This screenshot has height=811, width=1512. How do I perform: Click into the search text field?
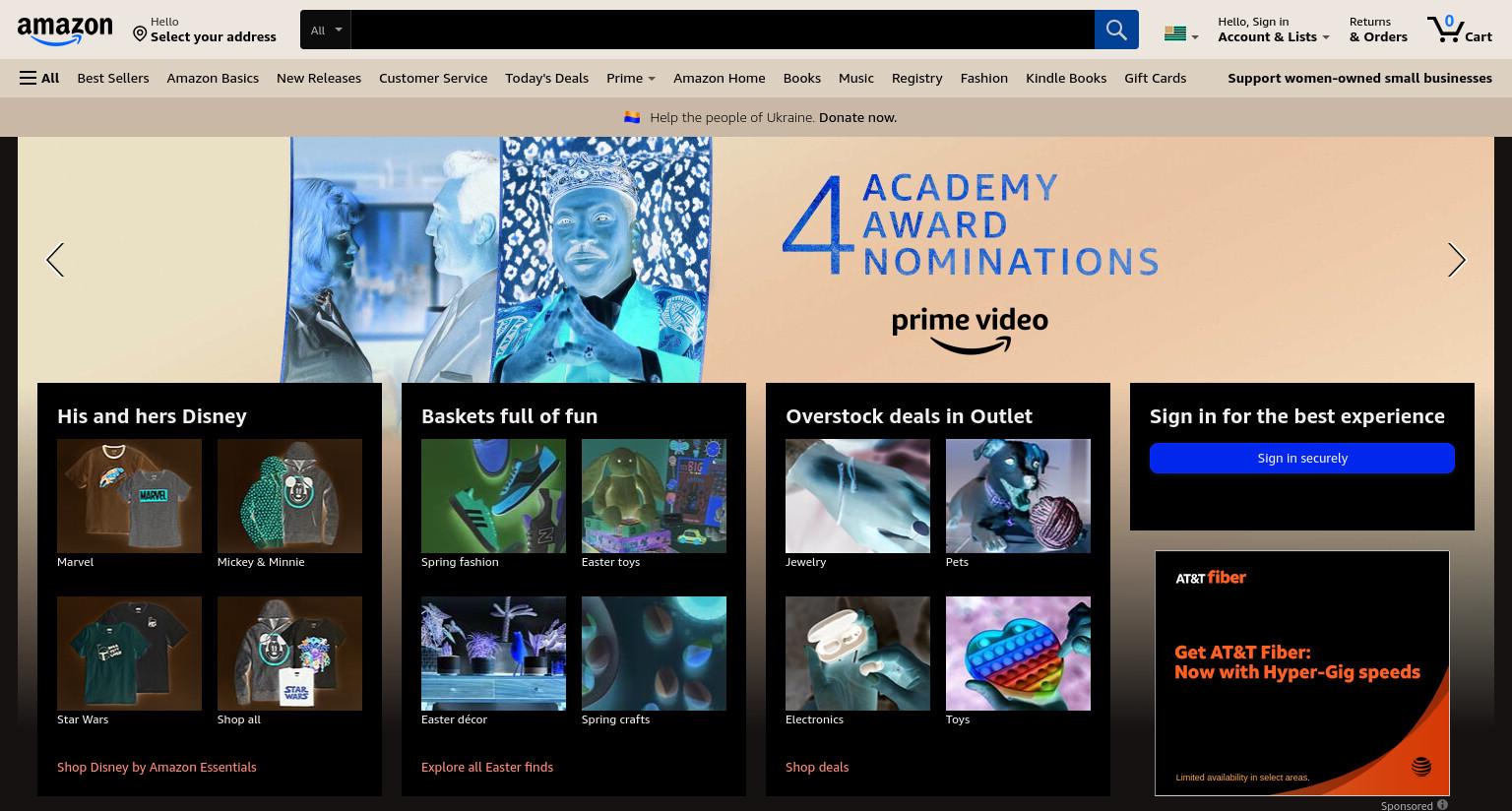click(x=723, y=30)
